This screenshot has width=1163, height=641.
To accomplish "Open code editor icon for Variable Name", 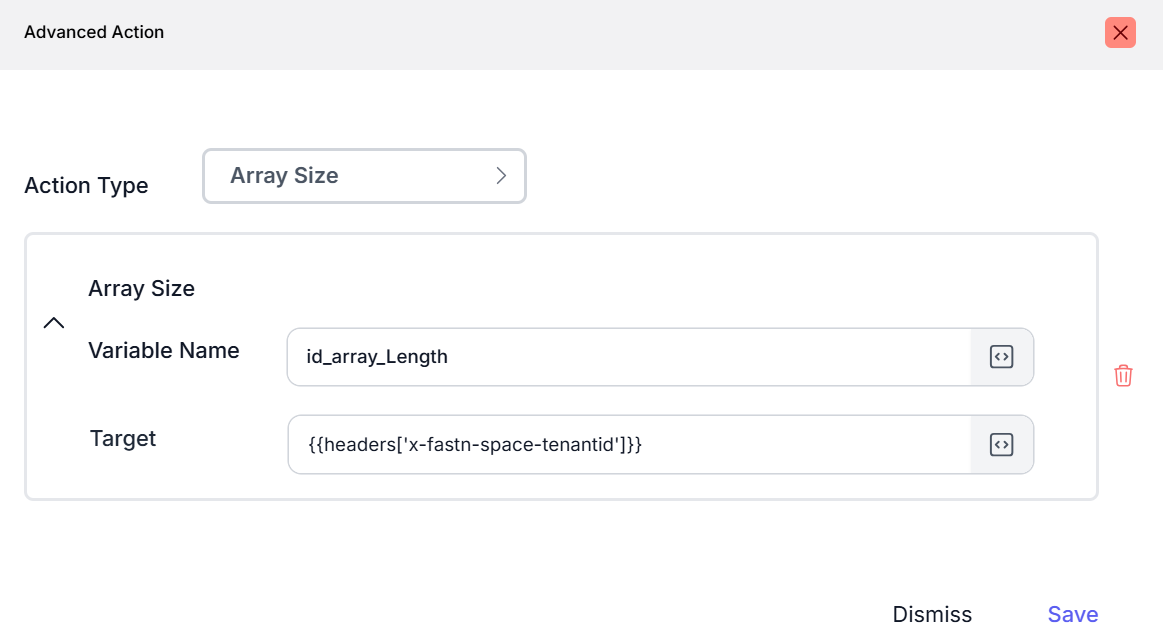I will point(1002,357).
